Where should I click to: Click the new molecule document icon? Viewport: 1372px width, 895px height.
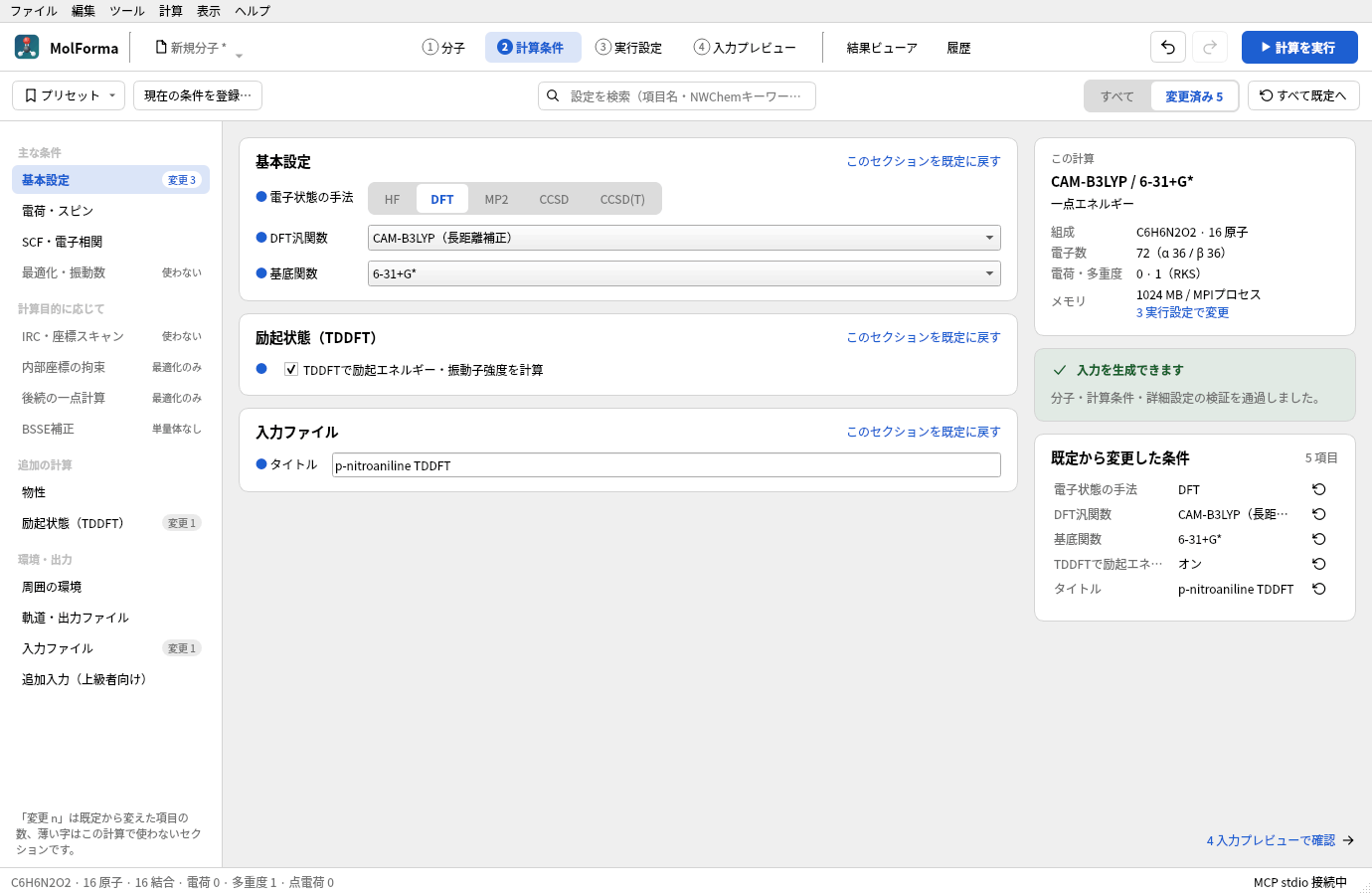pyautogui.click(x=161, y=47)
